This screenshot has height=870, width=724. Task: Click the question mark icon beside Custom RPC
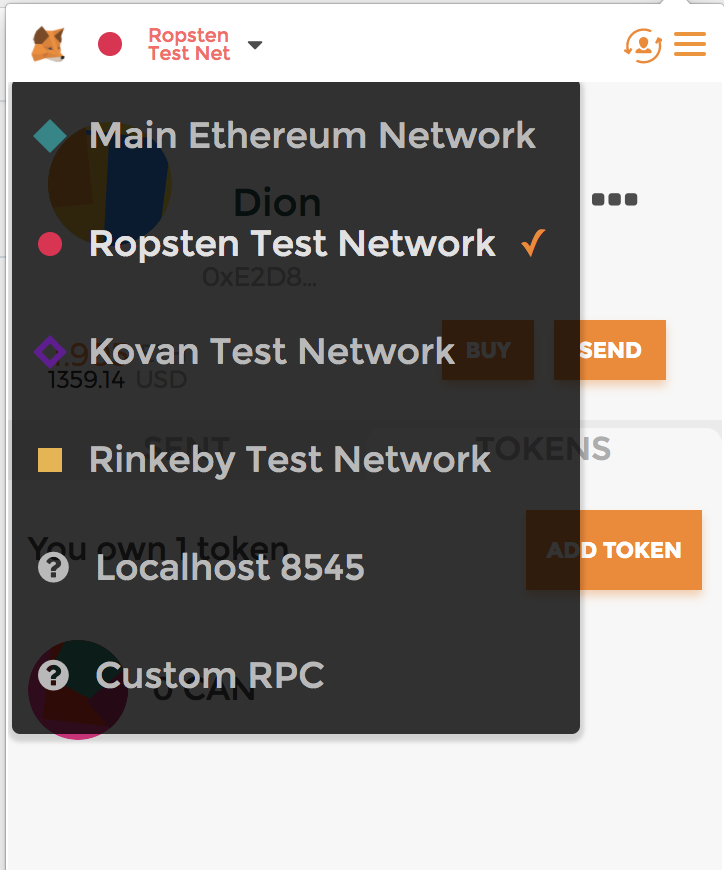(x=53, y=675)
